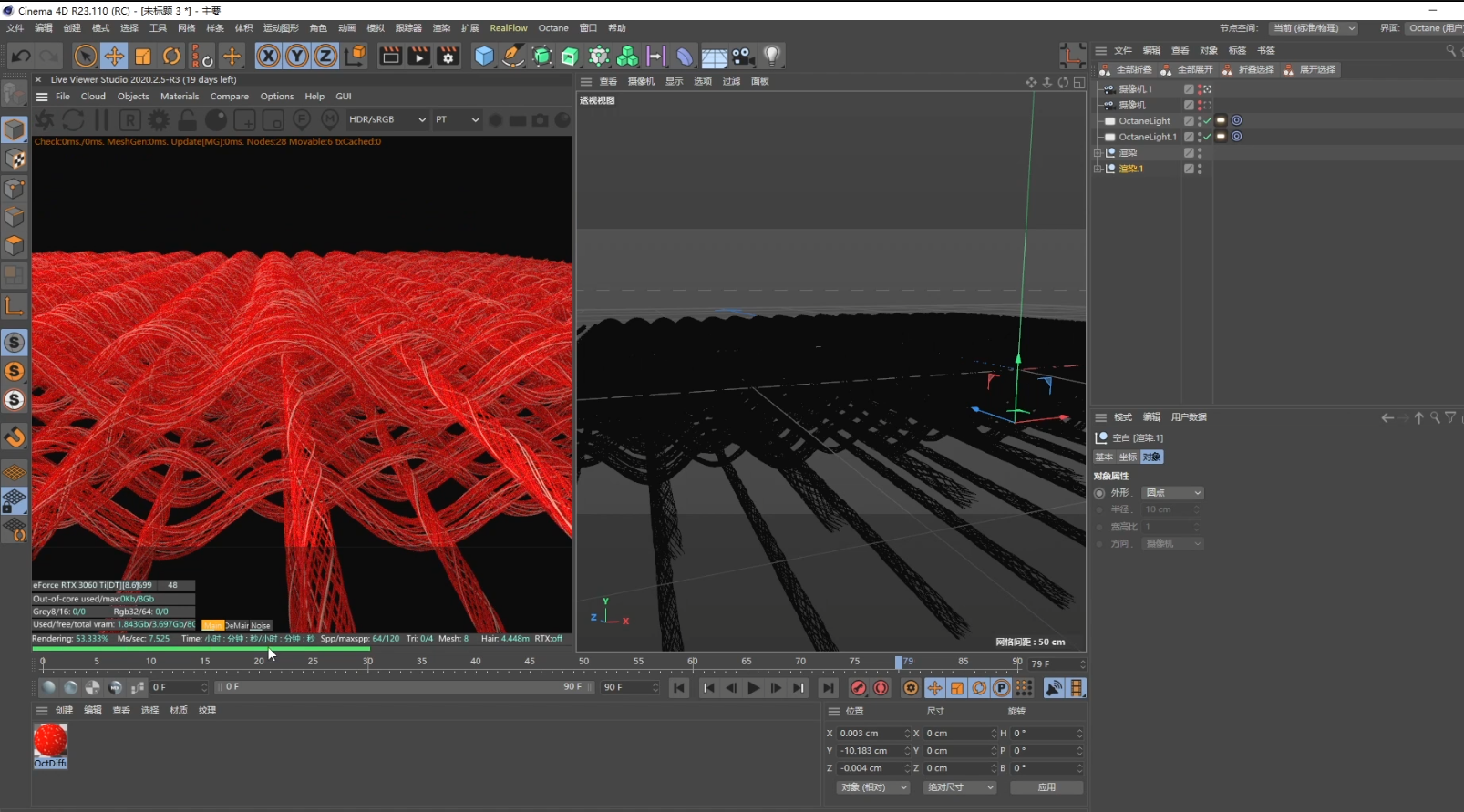This screenshot has width=1464, height=812.
Task: Click the camera object icon in toolbar
Action: tap(743, 57)
